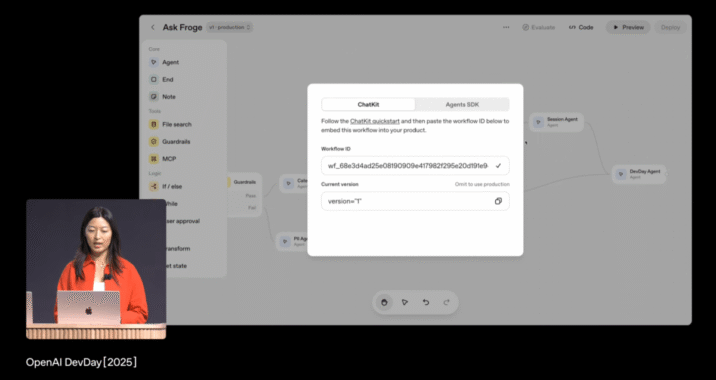Click the Session Agent node icon
The height and width of the screenshot is (380, 716).
538,122
